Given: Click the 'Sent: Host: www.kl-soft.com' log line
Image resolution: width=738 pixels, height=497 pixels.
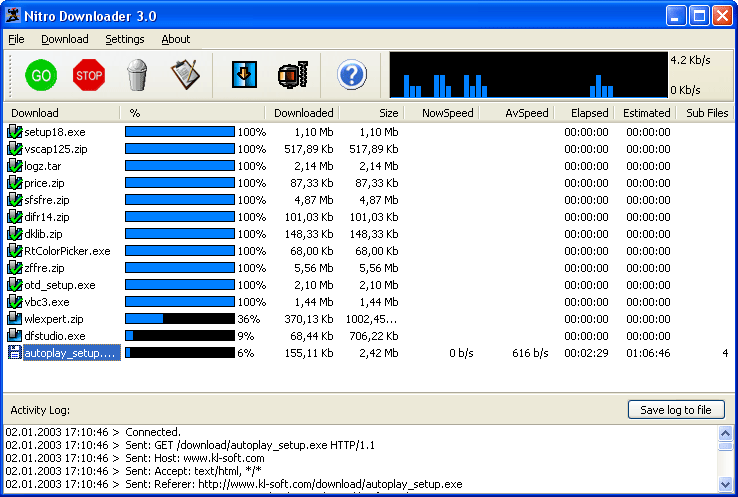Looking at the screenshot, I should [195, 458].
